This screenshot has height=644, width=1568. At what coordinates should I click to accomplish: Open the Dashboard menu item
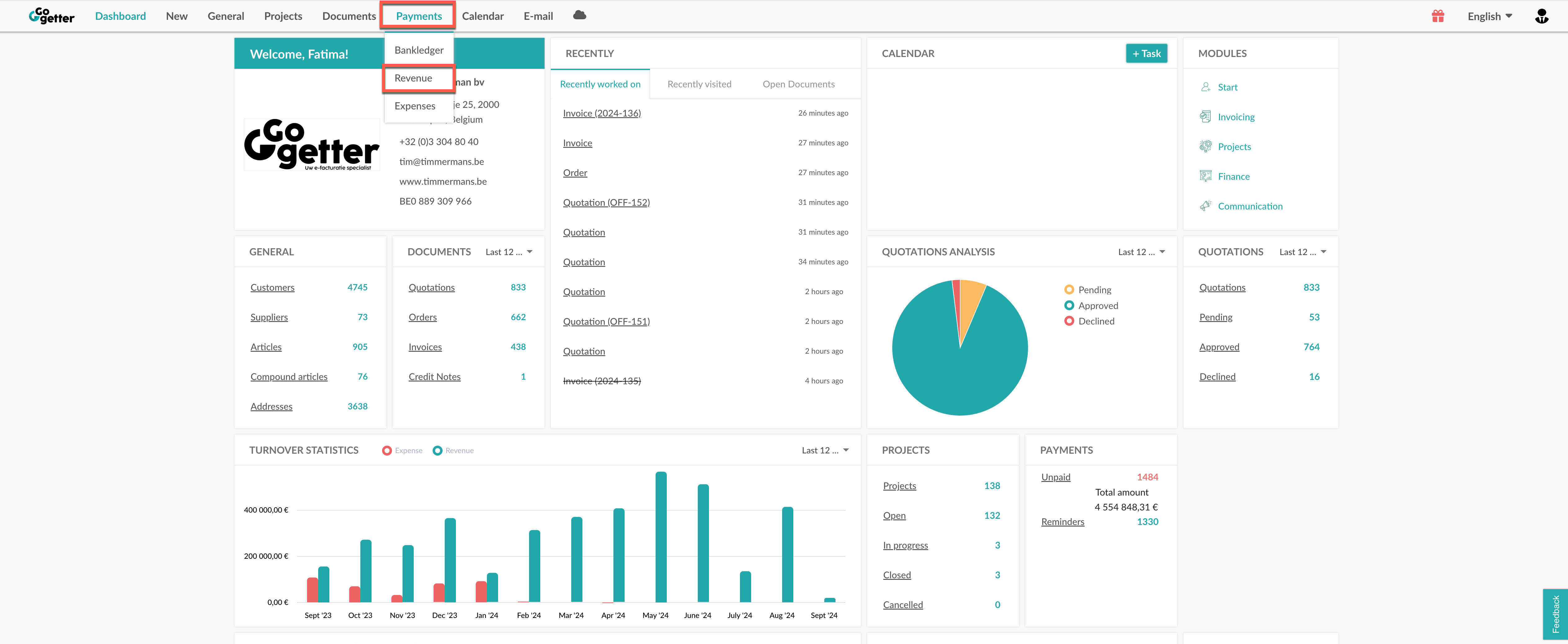point(121,16)
